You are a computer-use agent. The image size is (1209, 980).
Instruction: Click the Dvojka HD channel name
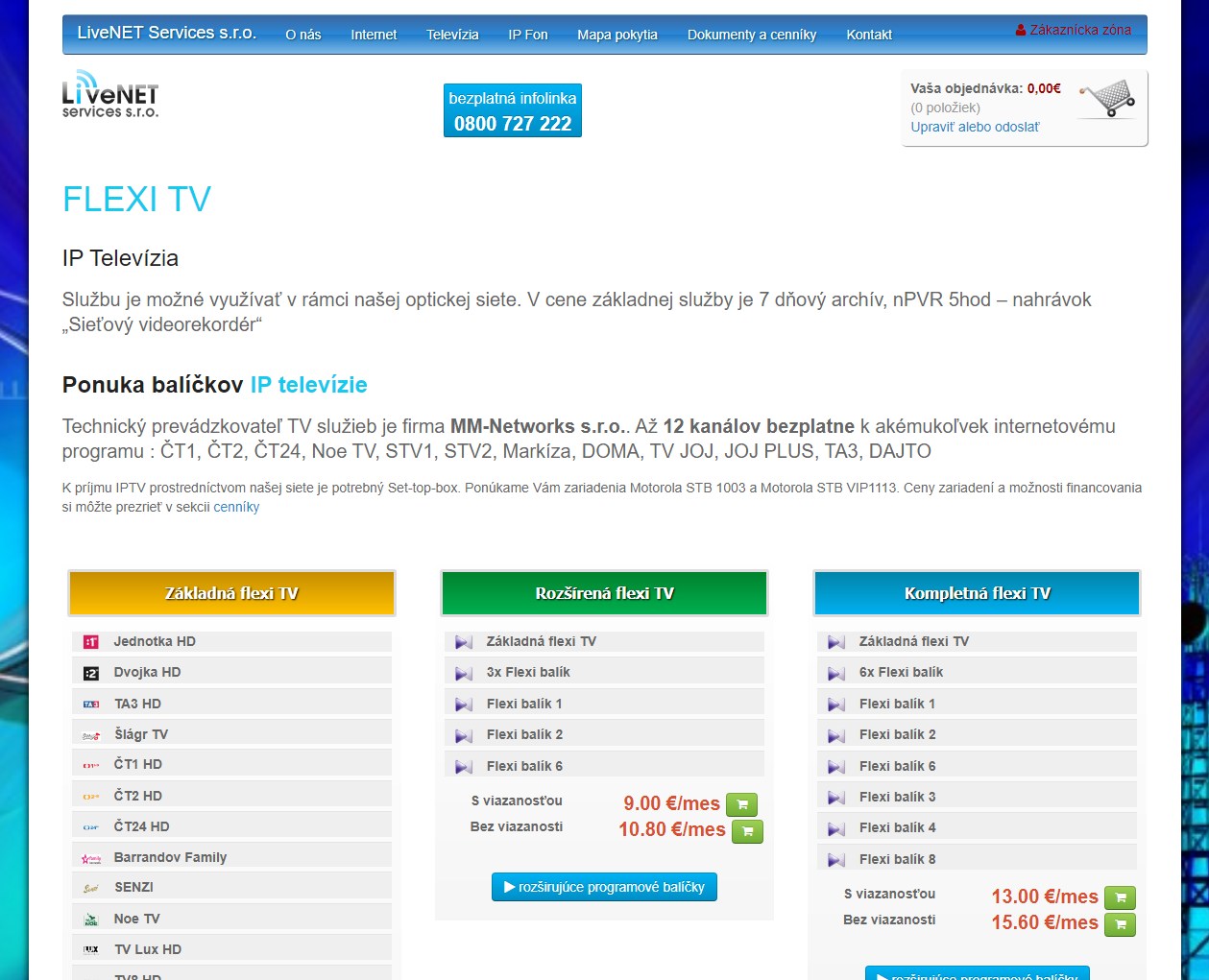[x=147, y=672]
